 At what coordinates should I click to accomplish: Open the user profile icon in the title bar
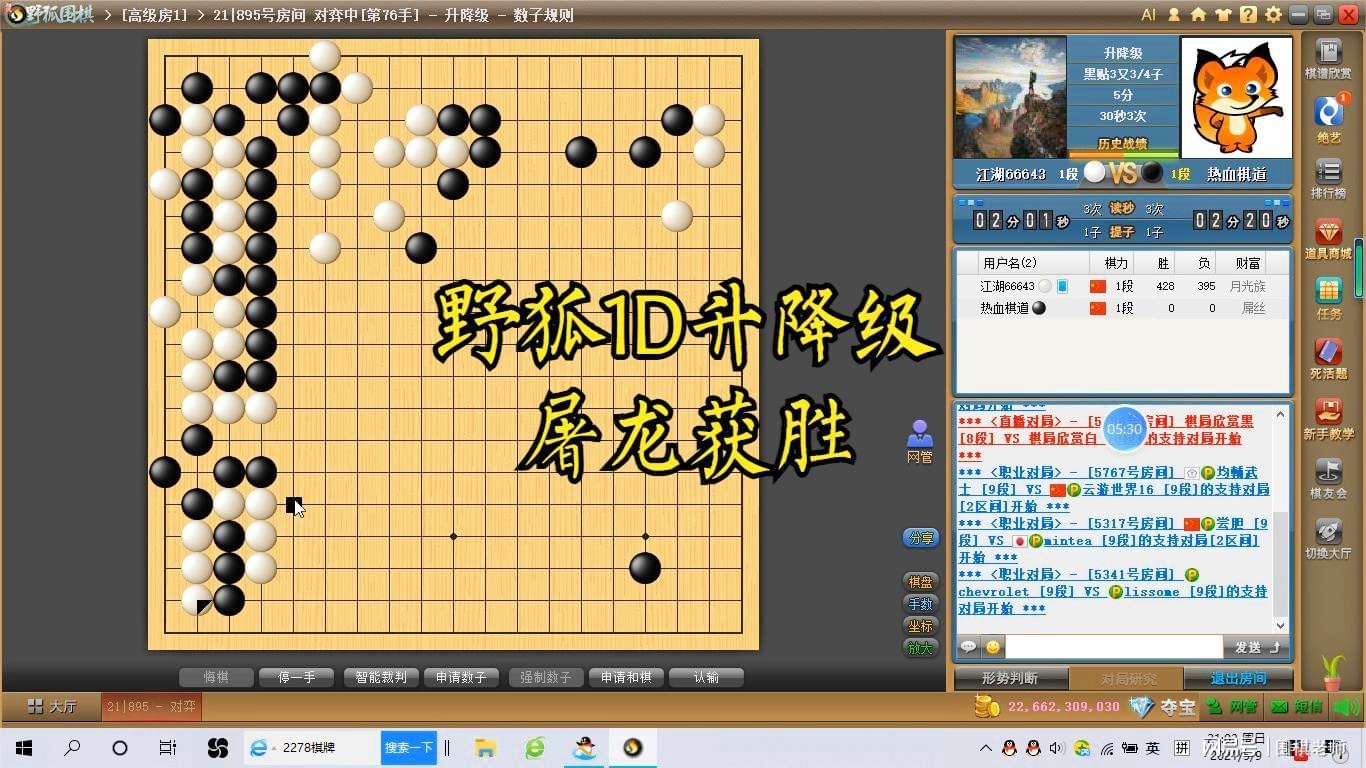(x=1174, y=15)
